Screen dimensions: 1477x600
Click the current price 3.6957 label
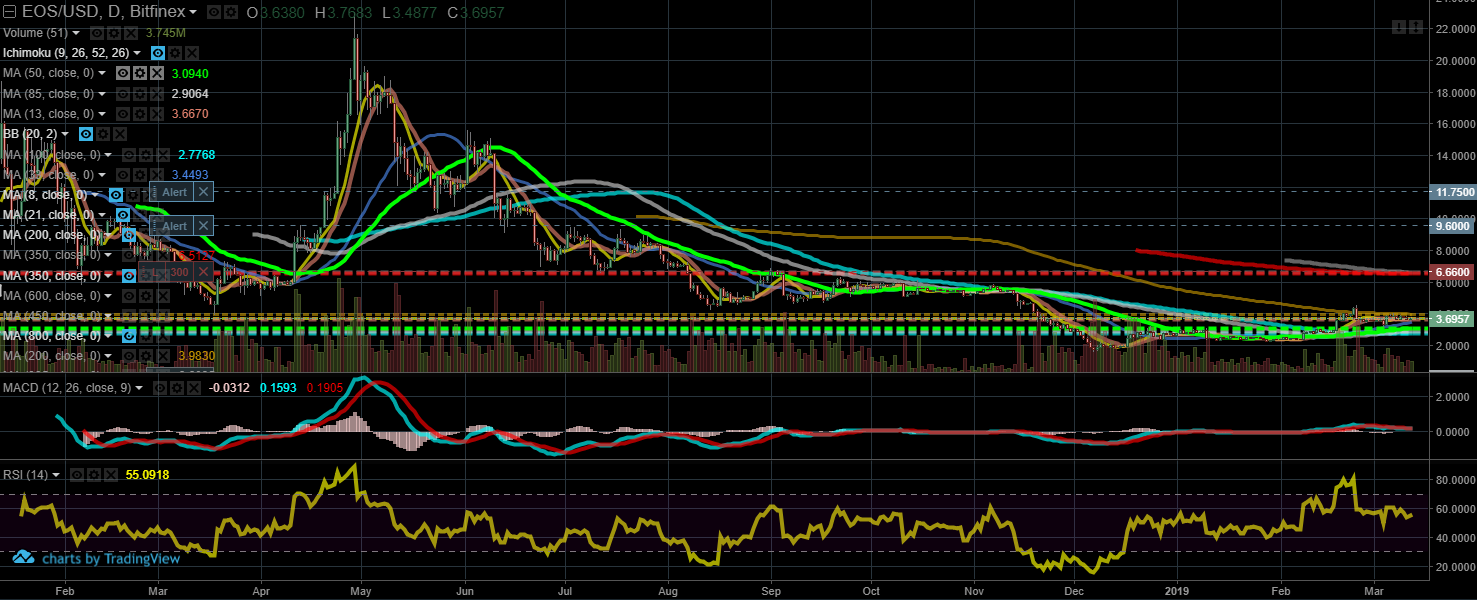(1454, 319)
